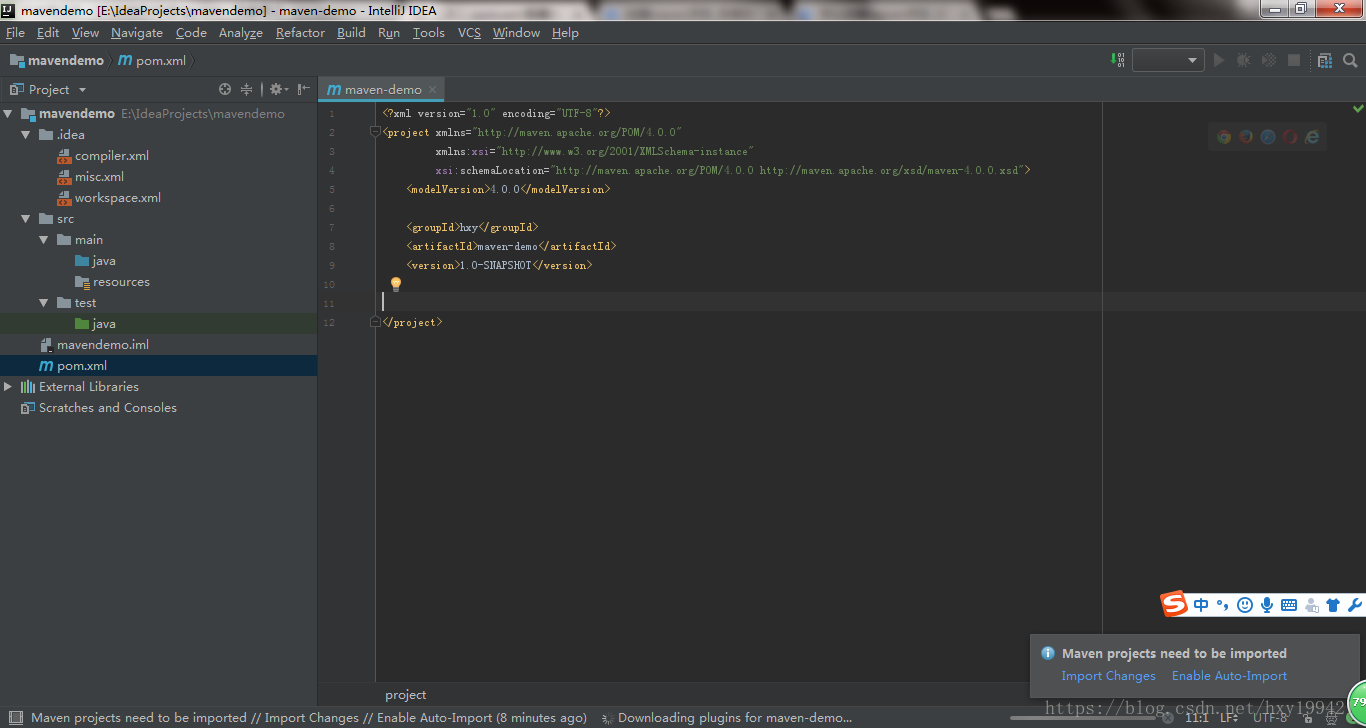Toggle Sogou Chinese input mode
The width and height of the screenshot is (1366, 728).
(x=1201, y=605)
